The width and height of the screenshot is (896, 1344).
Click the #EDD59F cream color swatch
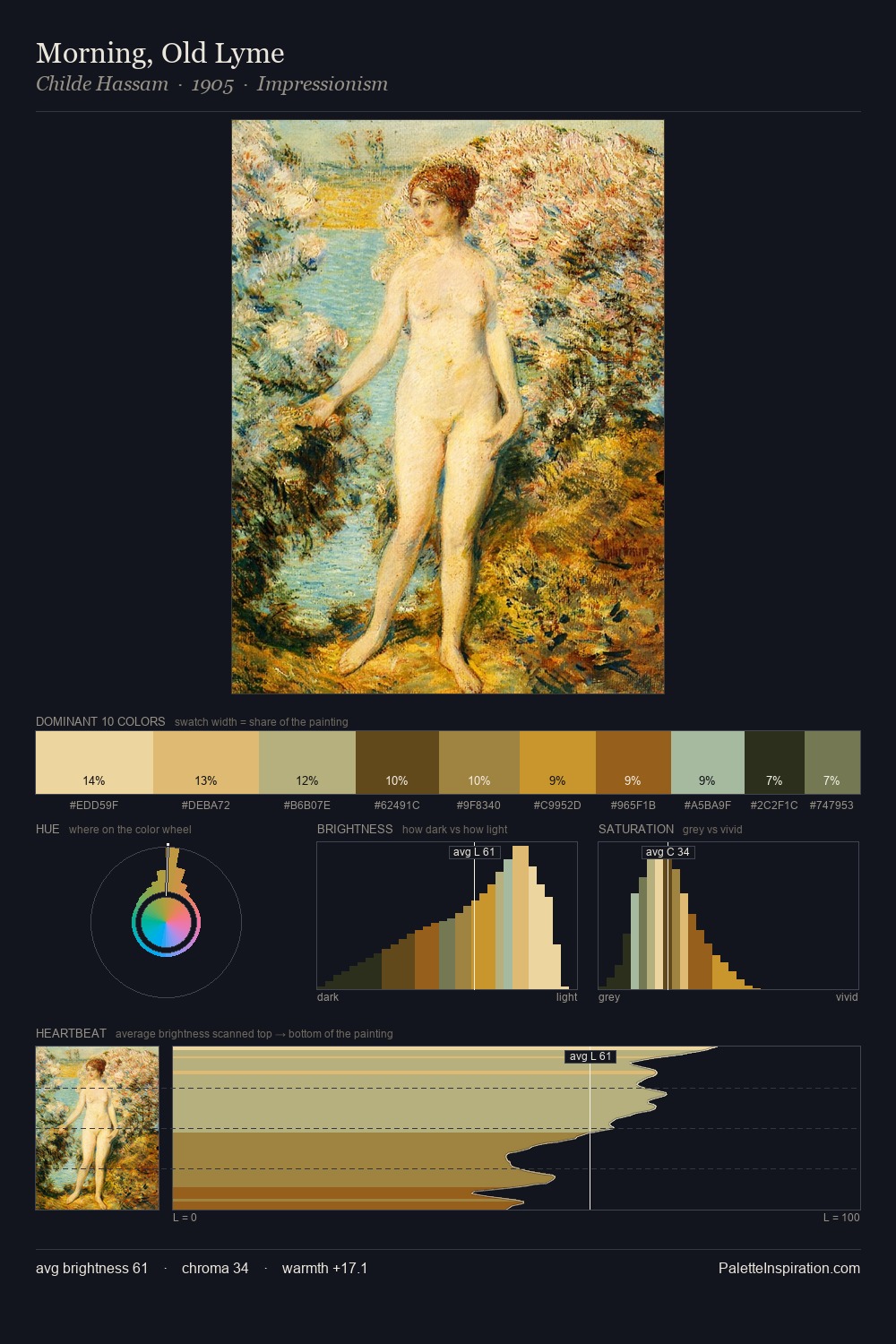tap(94, 762)
